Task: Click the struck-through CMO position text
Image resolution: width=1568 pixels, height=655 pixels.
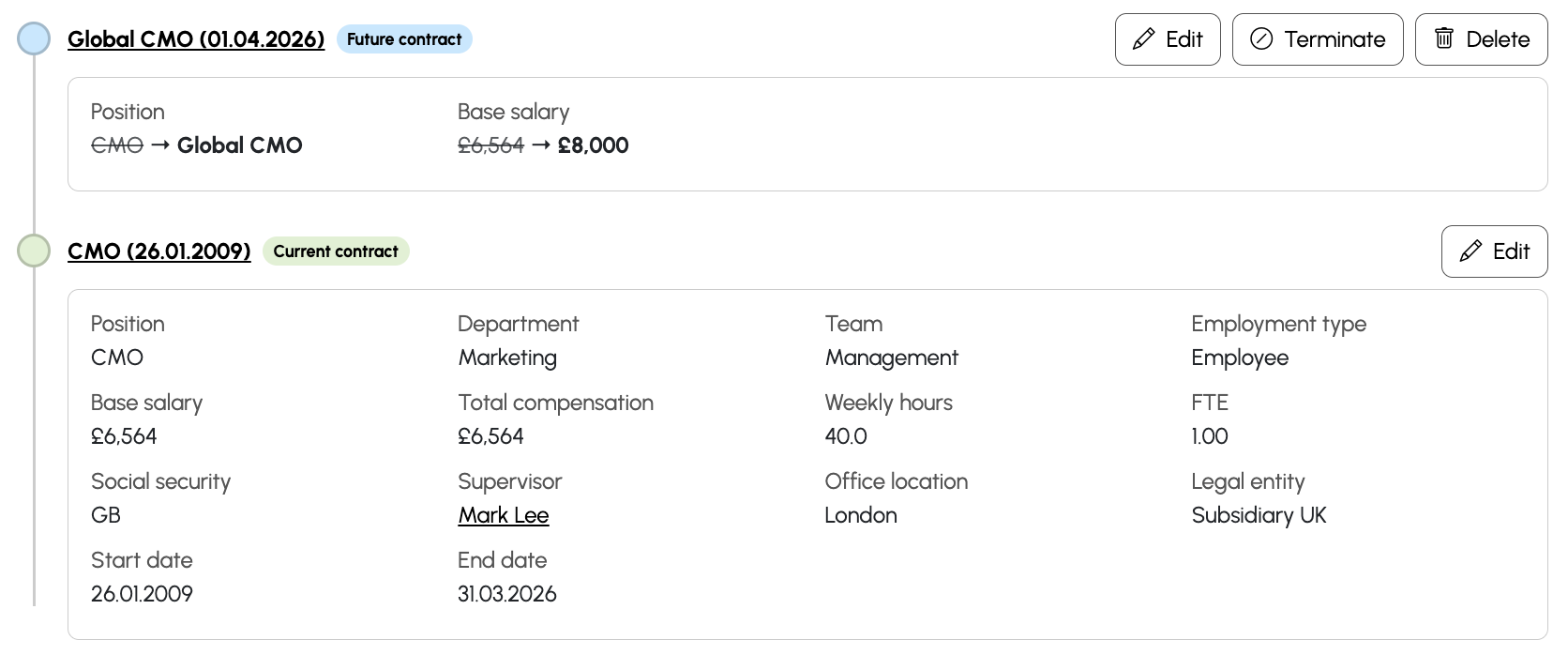Action: pos(117,145)
